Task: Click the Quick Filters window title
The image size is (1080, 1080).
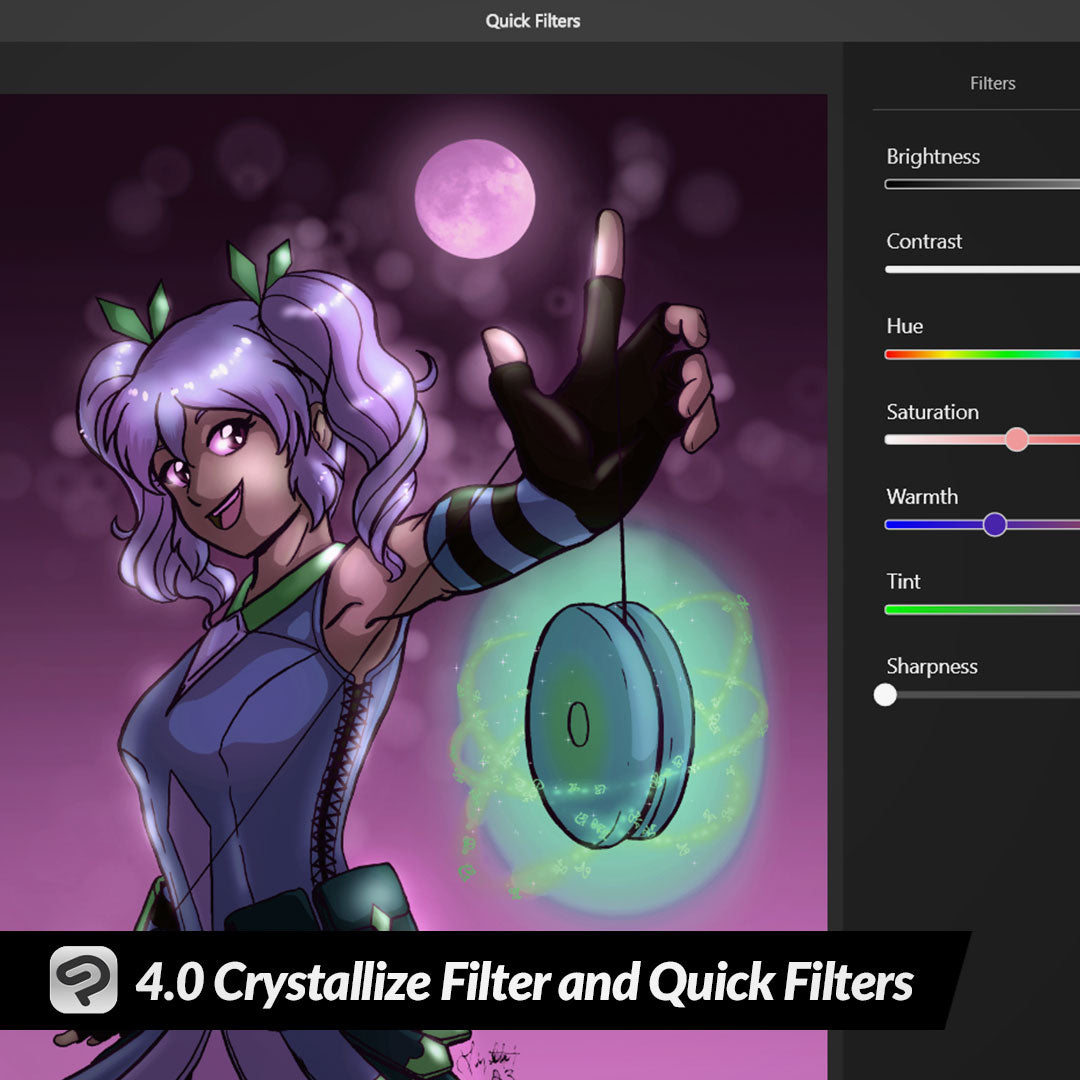Action: pyautogui.click(x=532, y=21)
